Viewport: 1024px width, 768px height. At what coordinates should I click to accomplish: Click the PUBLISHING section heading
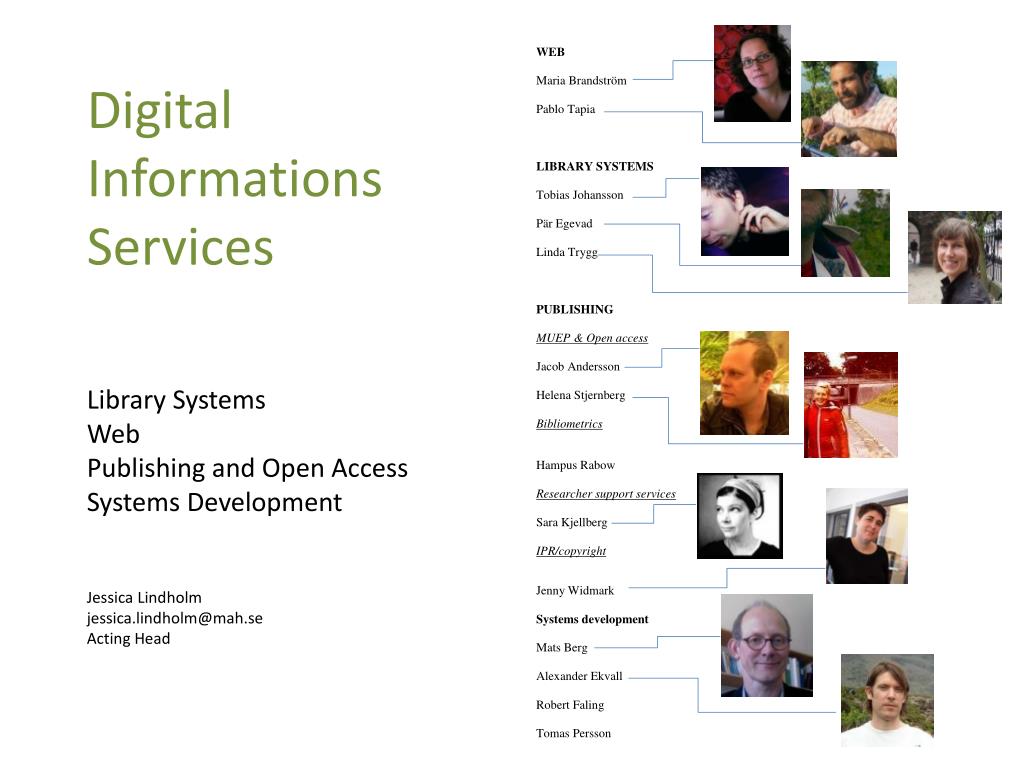[x=574, y=309]
